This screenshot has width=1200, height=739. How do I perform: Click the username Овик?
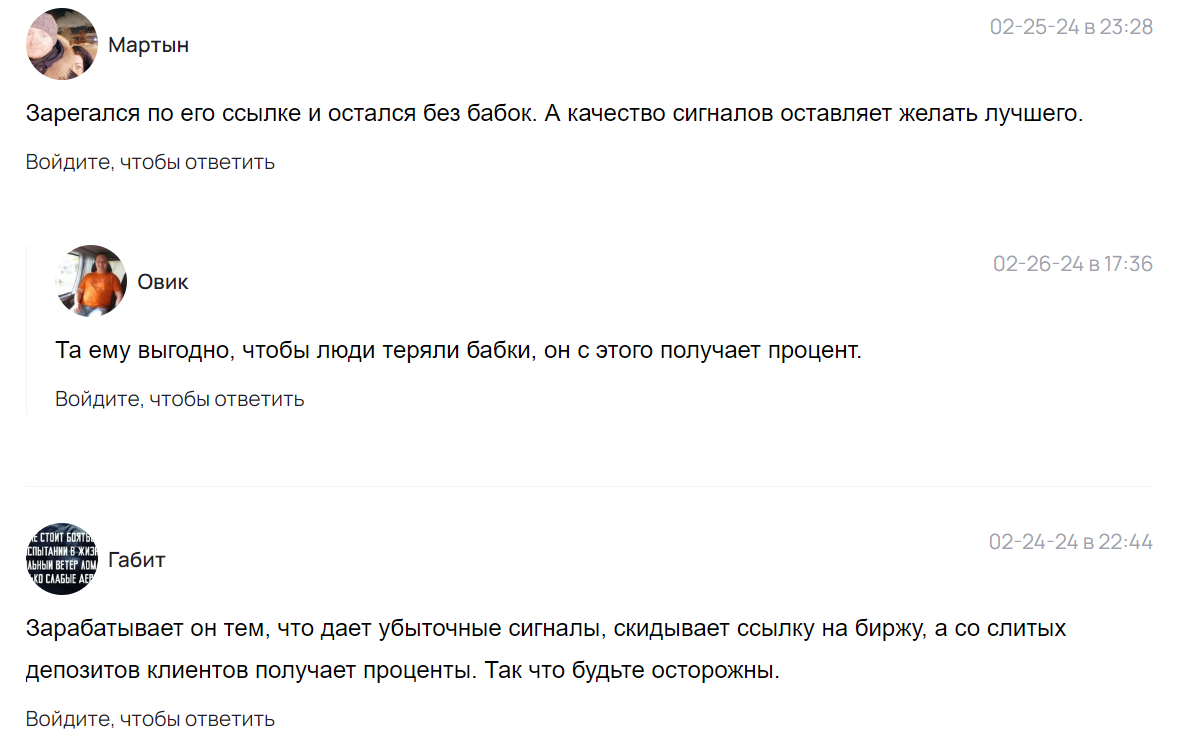(163, 282)
